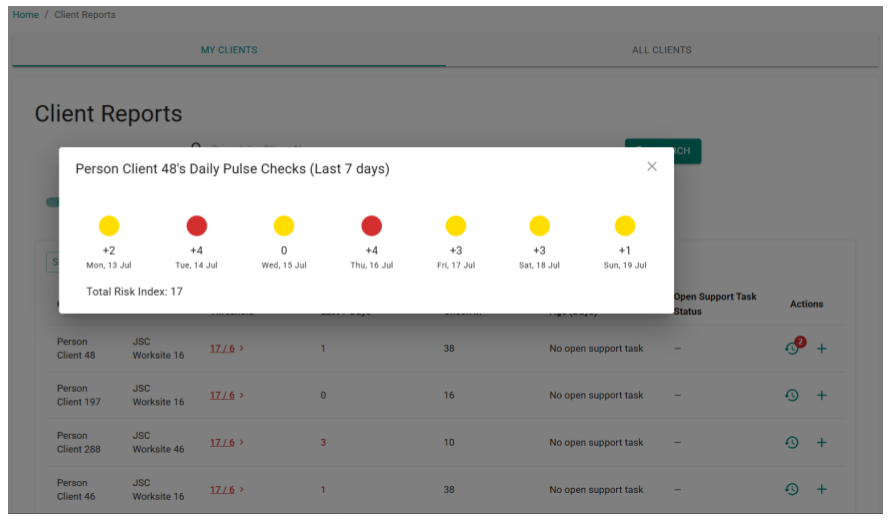
Task: Open history icon for Person Client 197
Action: [x=792, y=395]
